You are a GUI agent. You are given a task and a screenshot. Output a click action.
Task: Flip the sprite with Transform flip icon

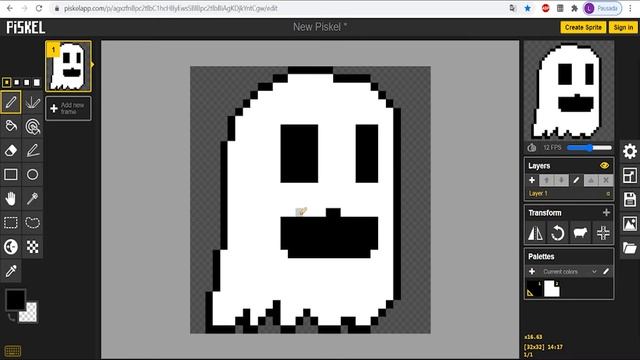point(536,233)
